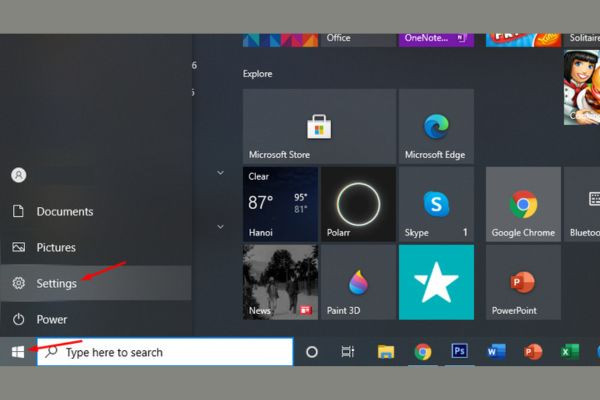Open the Microsoft Edge tile
Image resolution: width=600 pixels, height=400 pixels.
[x=436, y=126]
